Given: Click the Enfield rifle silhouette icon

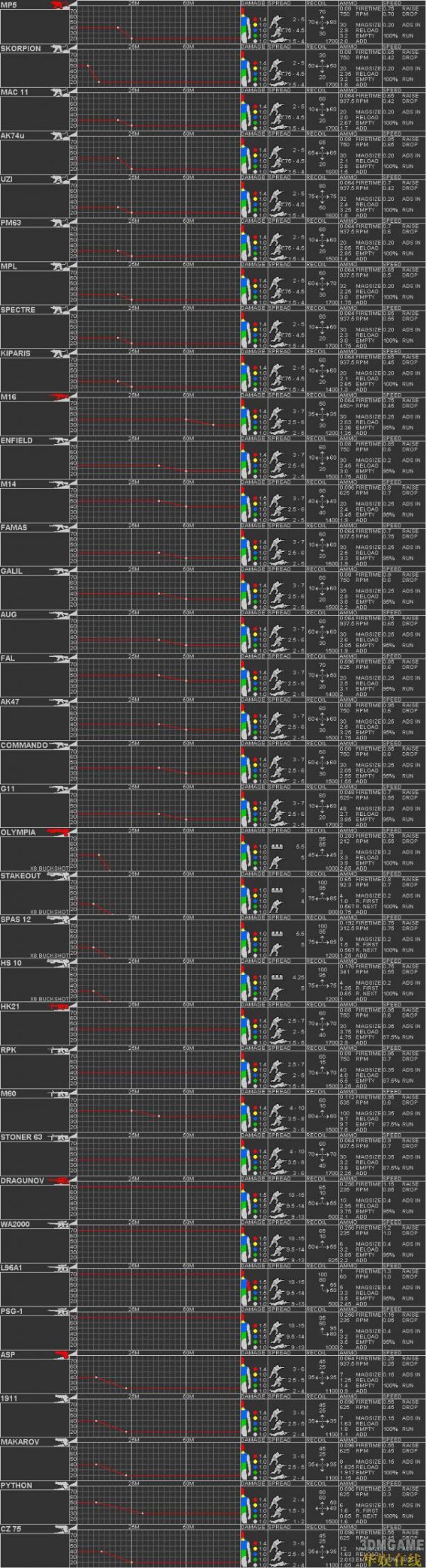Looking at the screenshot, I should [59, 441].
